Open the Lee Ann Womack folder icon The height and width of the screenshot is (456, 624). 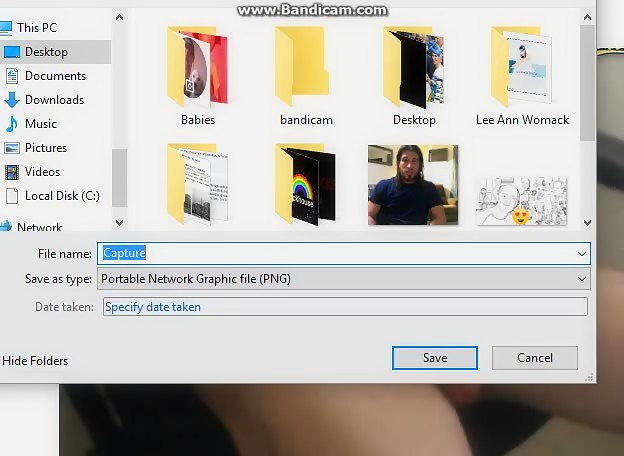(x=521, y=66)
